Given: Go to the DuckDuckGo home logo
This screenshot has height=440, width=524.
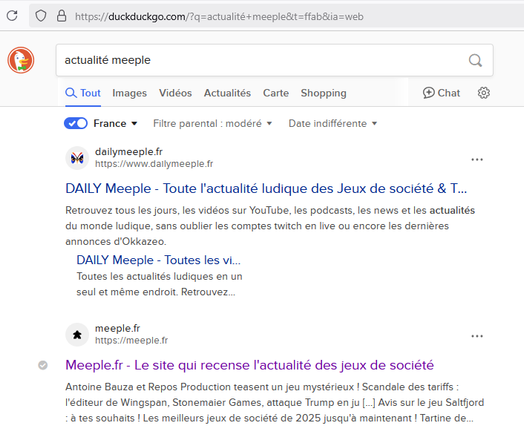Looking at the screenshot, I should (x=21, y=60).
